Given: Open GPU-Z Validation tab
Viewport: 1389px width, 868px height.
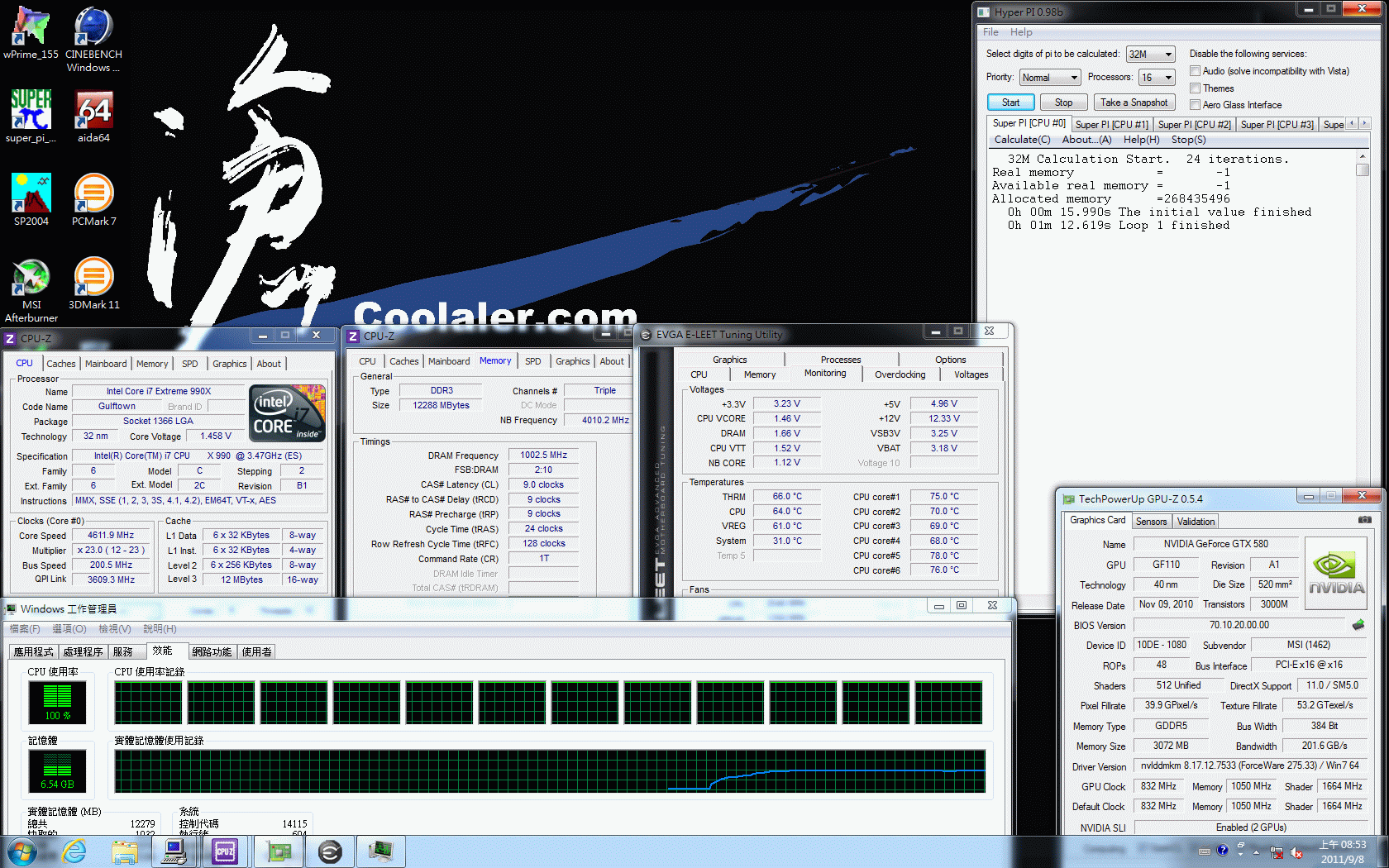Looking at the screenshot, I should coord(1196,522).
